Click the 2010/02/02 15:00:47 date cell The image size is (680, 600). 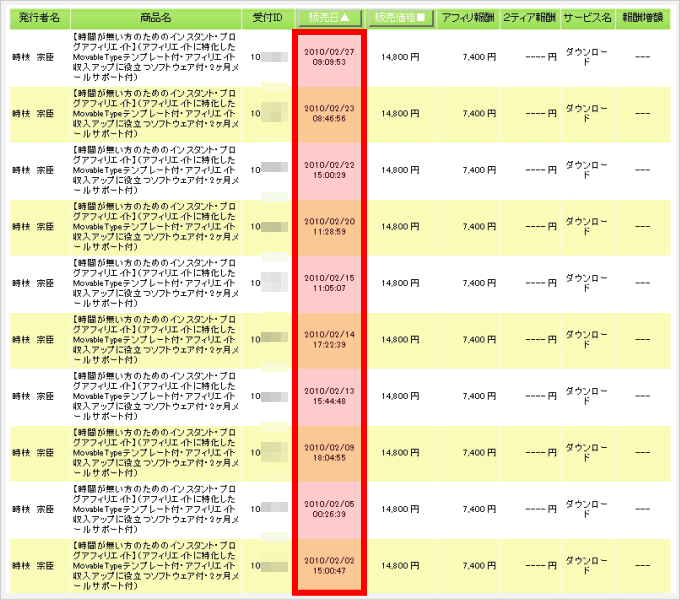[x=329, y=565]
